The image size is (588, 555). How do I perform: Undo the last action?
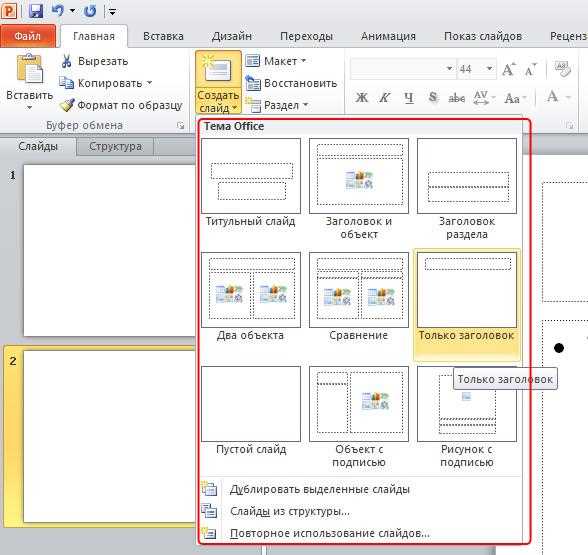[57, 10]
